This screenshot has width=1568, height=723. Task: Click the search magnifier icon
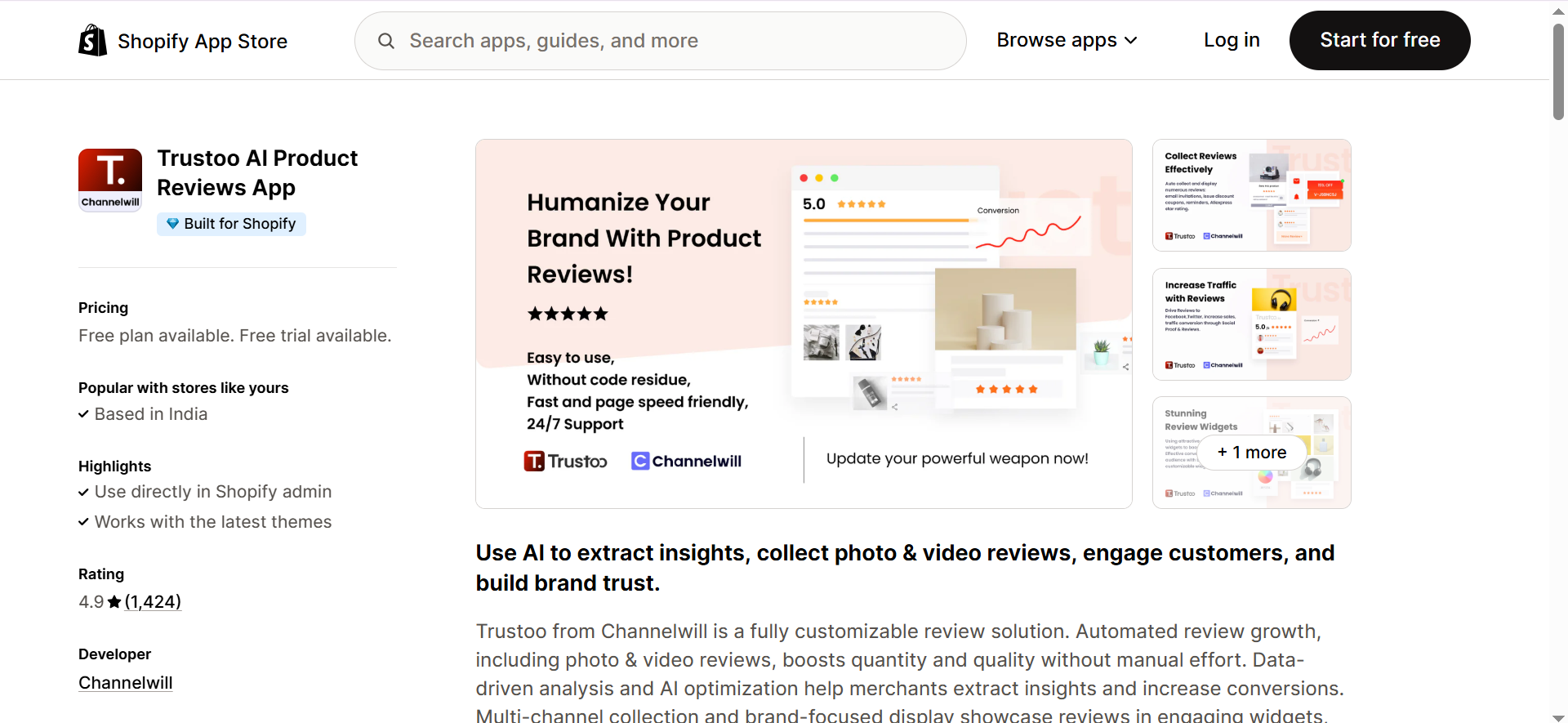click(386, 41)
